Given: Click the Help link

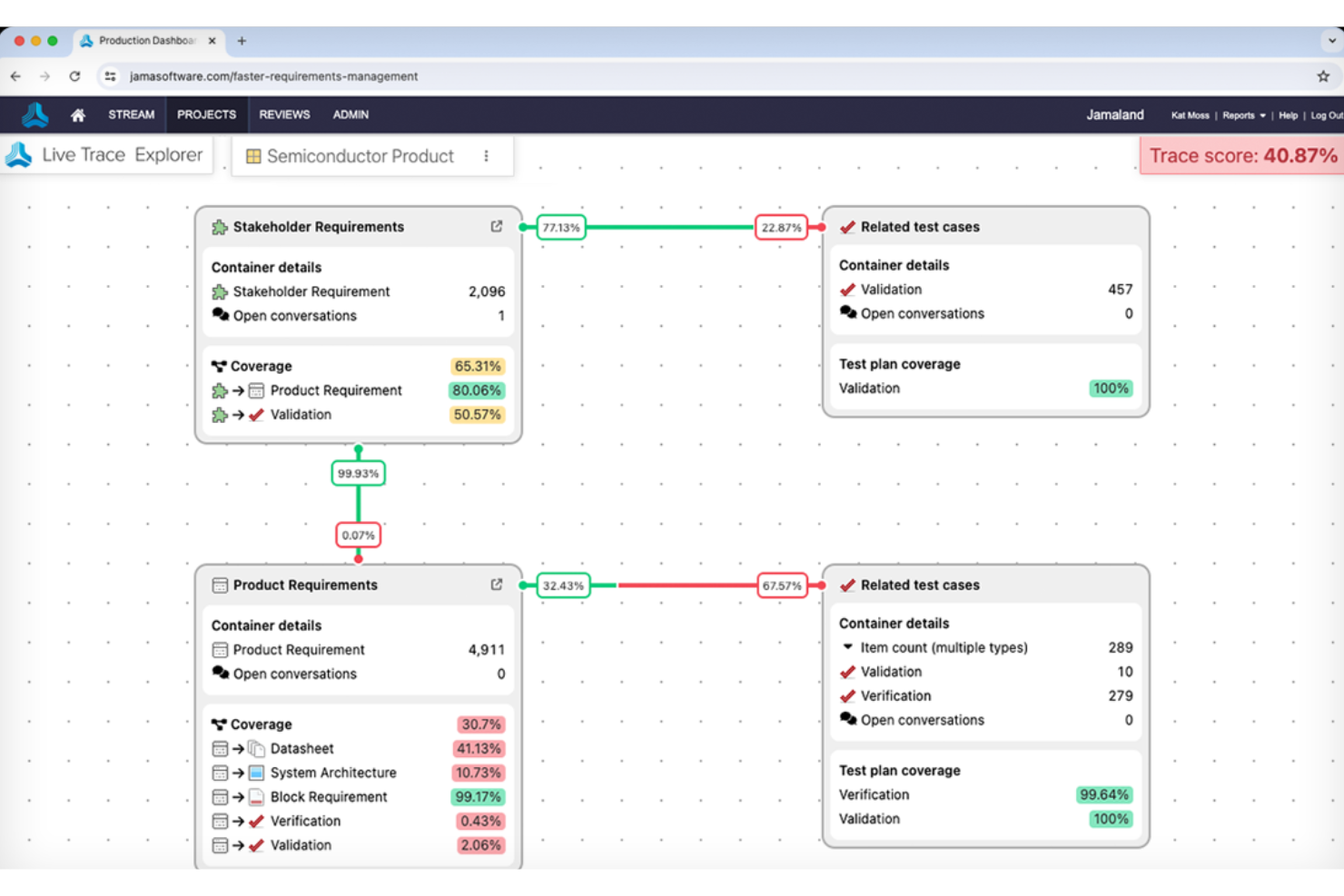Looking at the screenshot, I should coord(1289,115).
